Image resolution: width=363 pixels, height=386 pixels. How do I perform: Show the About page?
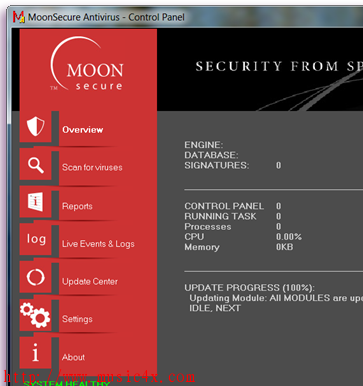click(73, 357)
